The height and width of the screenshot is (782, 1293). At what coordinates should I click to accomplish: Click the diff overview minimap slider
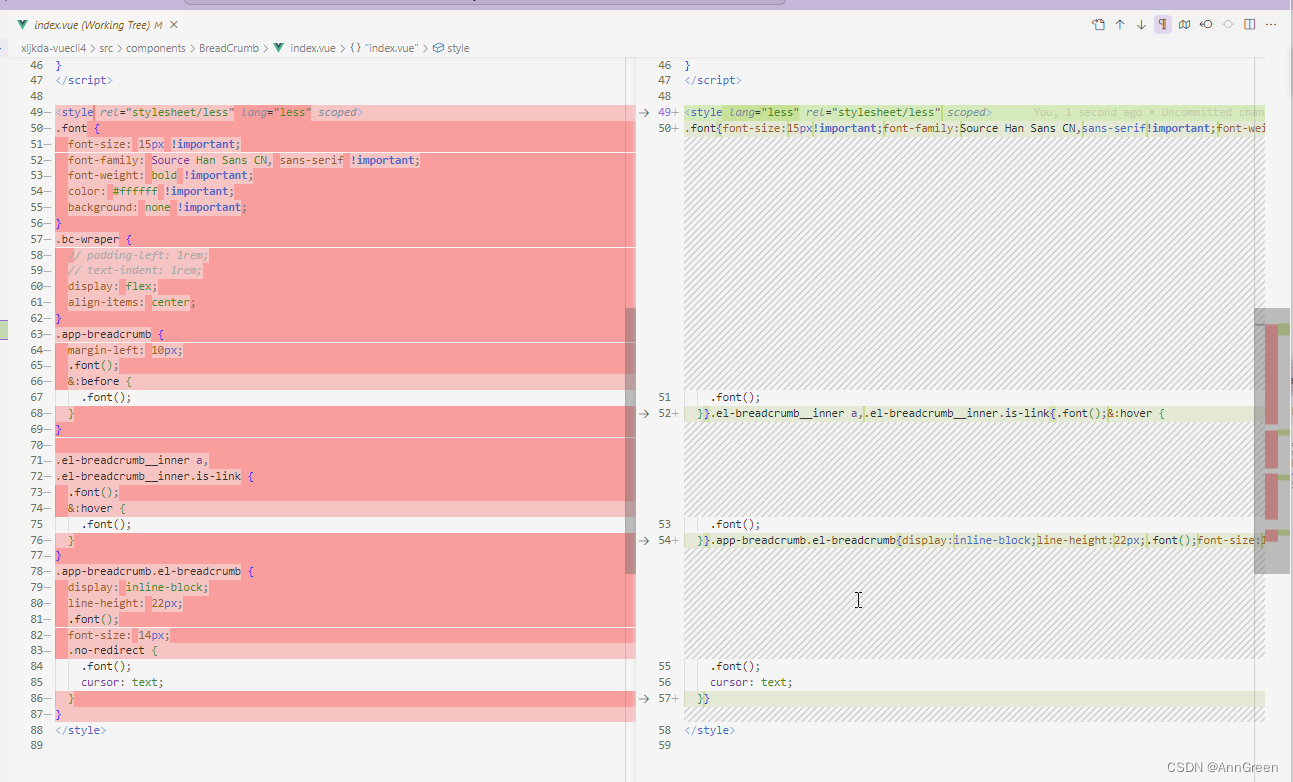tap(1271, 441)
